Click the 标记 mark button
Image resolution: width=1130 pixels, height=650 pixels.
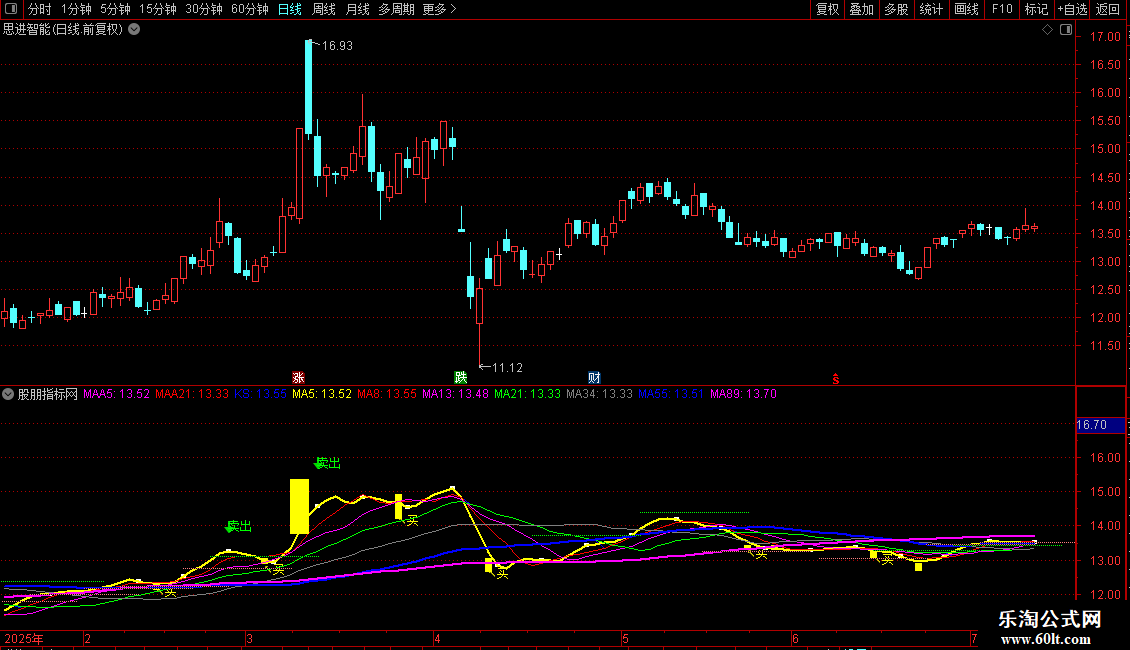(1036, 9)
